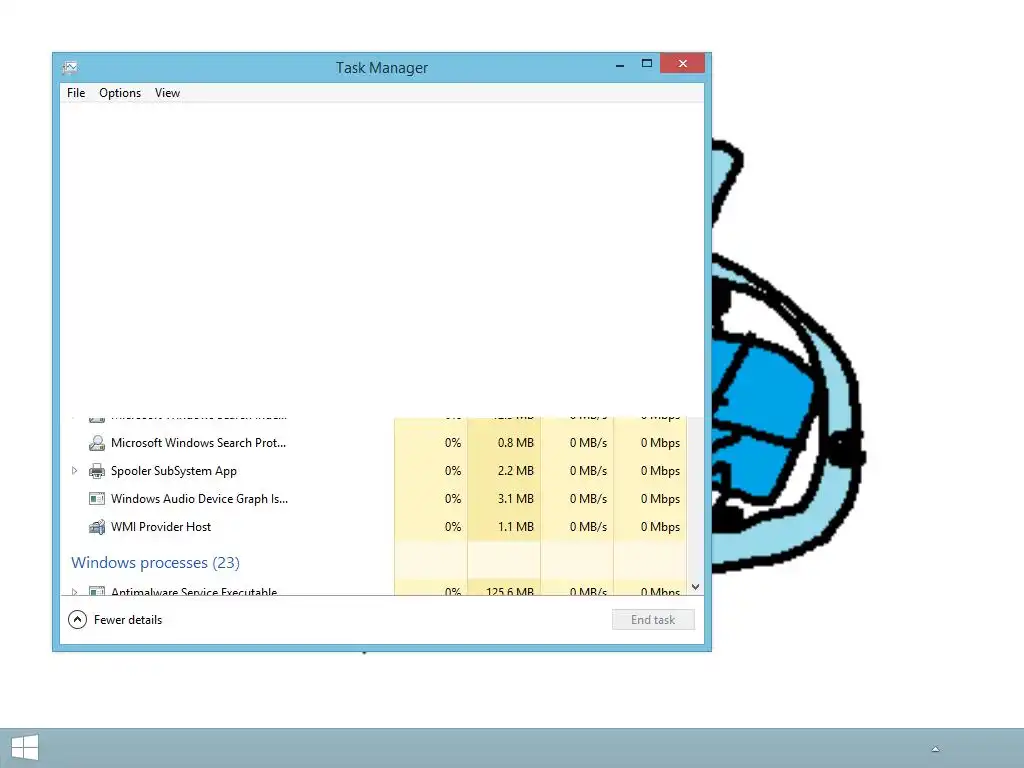The height and width of the screenshot is (768, 1024).
Task: Click the Windows processes (23) group header
Action: pyautogui.click(x=155, y=562)
